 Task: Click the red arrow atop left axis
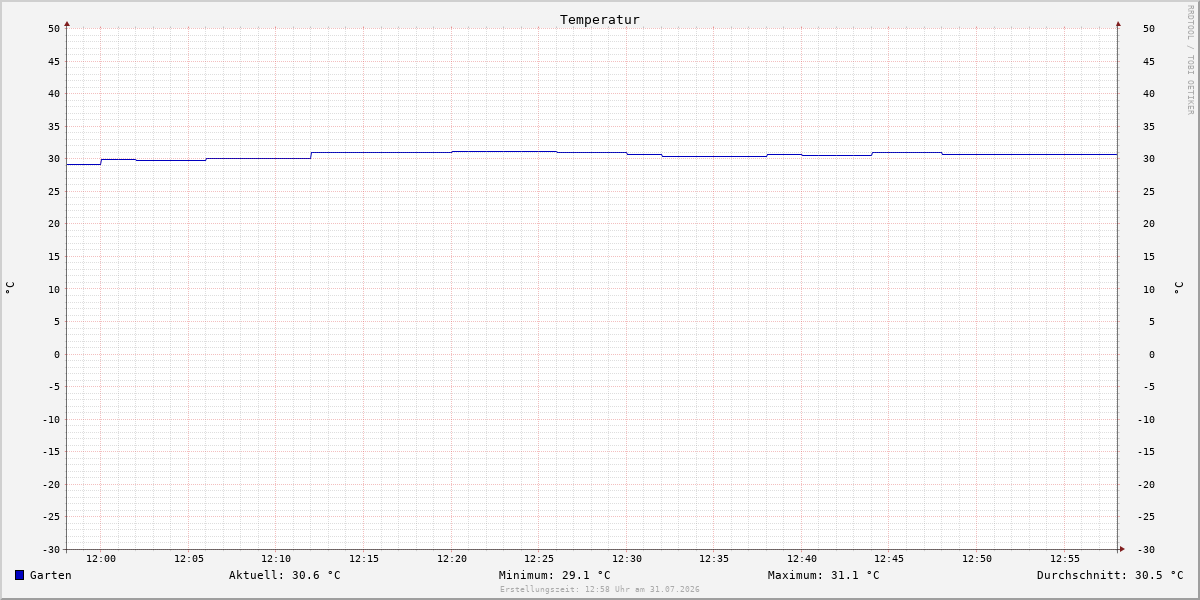tap(67, 23)
